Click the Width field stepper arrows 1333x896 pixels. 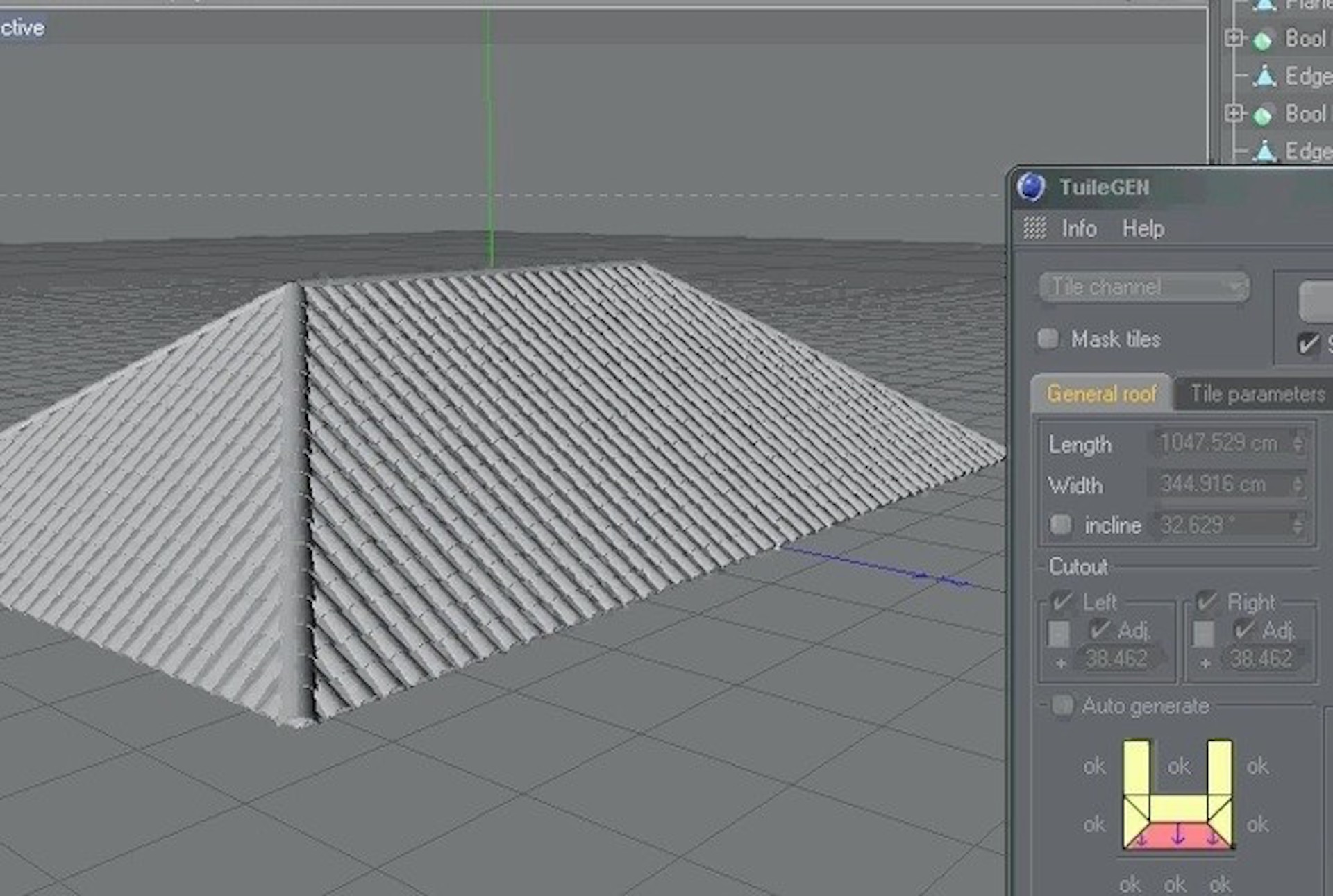point(1298,484)
